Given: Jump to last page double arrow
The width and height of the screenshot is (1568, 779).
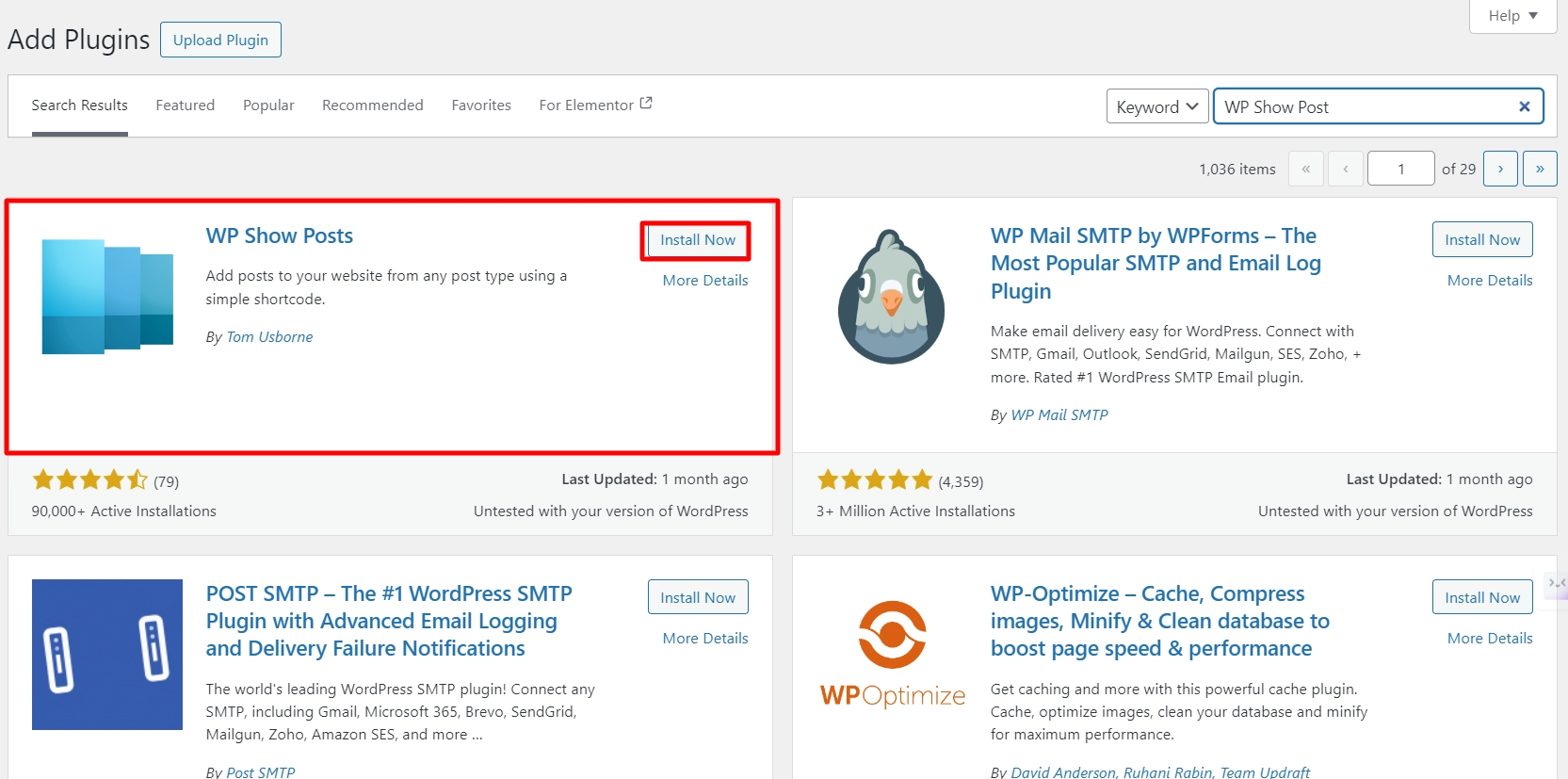Looking at the screenshot, I should pos(1540,169).
